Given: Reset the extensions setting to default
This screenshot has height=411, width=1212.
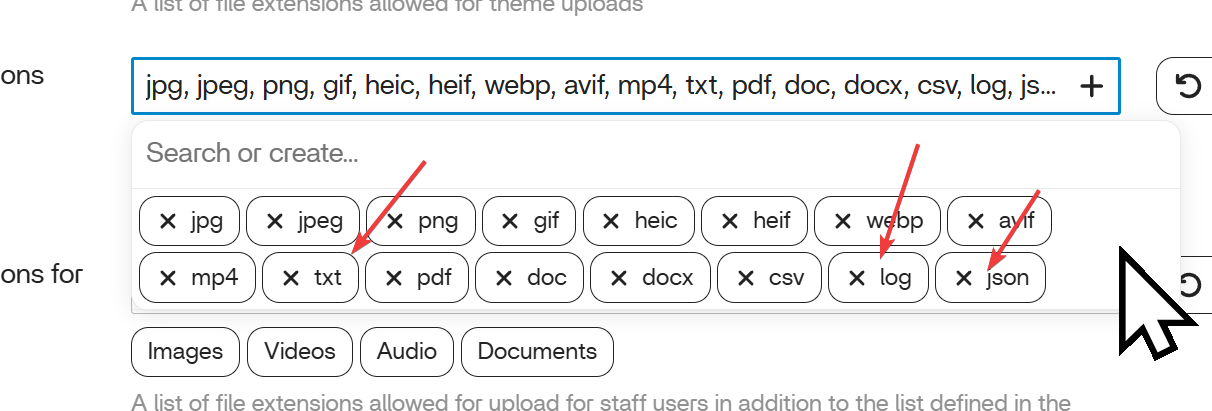Looking at the screenshot, I should [x=1187, y=87].
